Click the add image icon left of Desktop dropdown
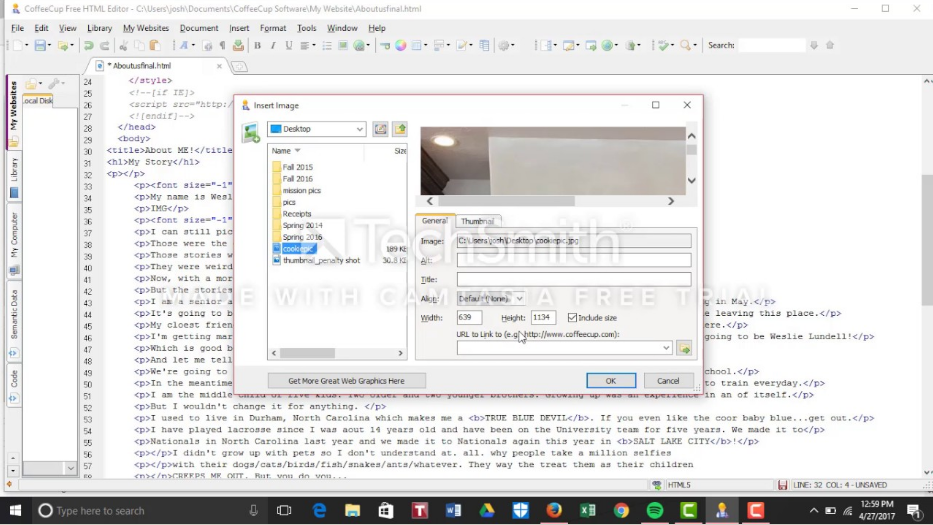This screenshot has height=525, width=933. 251,131
